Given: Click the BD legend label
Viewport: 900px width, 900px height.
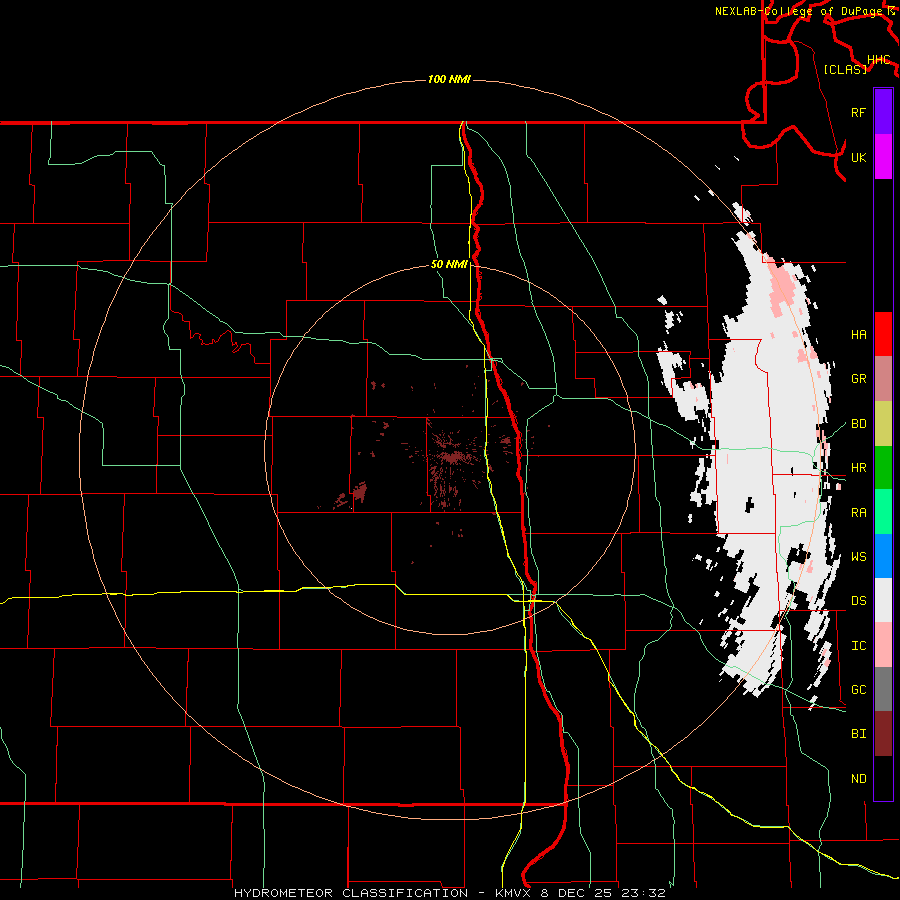Looking at the screenshot, I should click(x=858, y=424).
